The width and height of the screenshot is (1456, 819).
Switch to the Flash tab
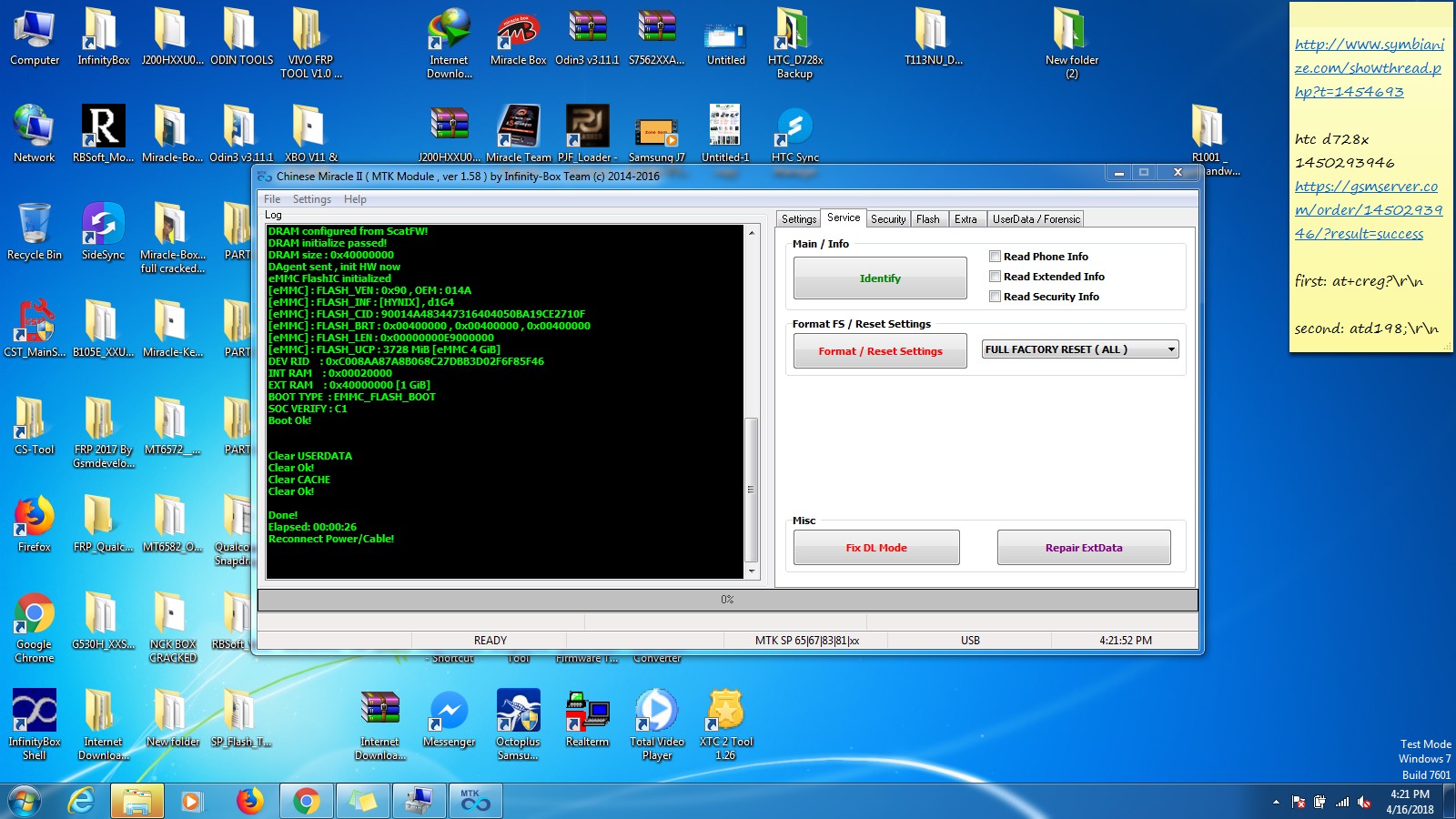[x=927, y=219]
